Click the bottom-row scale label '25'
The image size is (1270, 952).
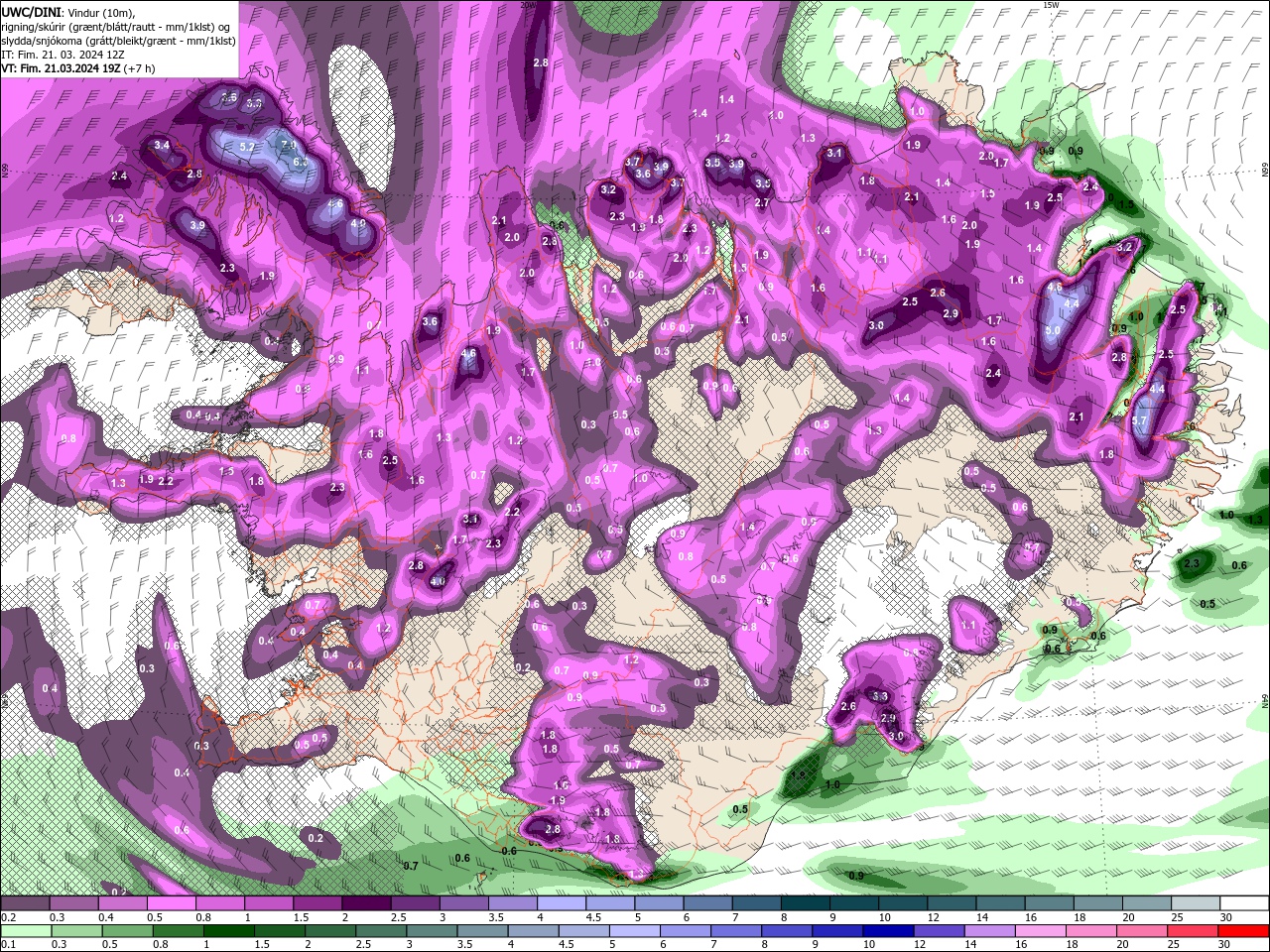pos(1175,945)
